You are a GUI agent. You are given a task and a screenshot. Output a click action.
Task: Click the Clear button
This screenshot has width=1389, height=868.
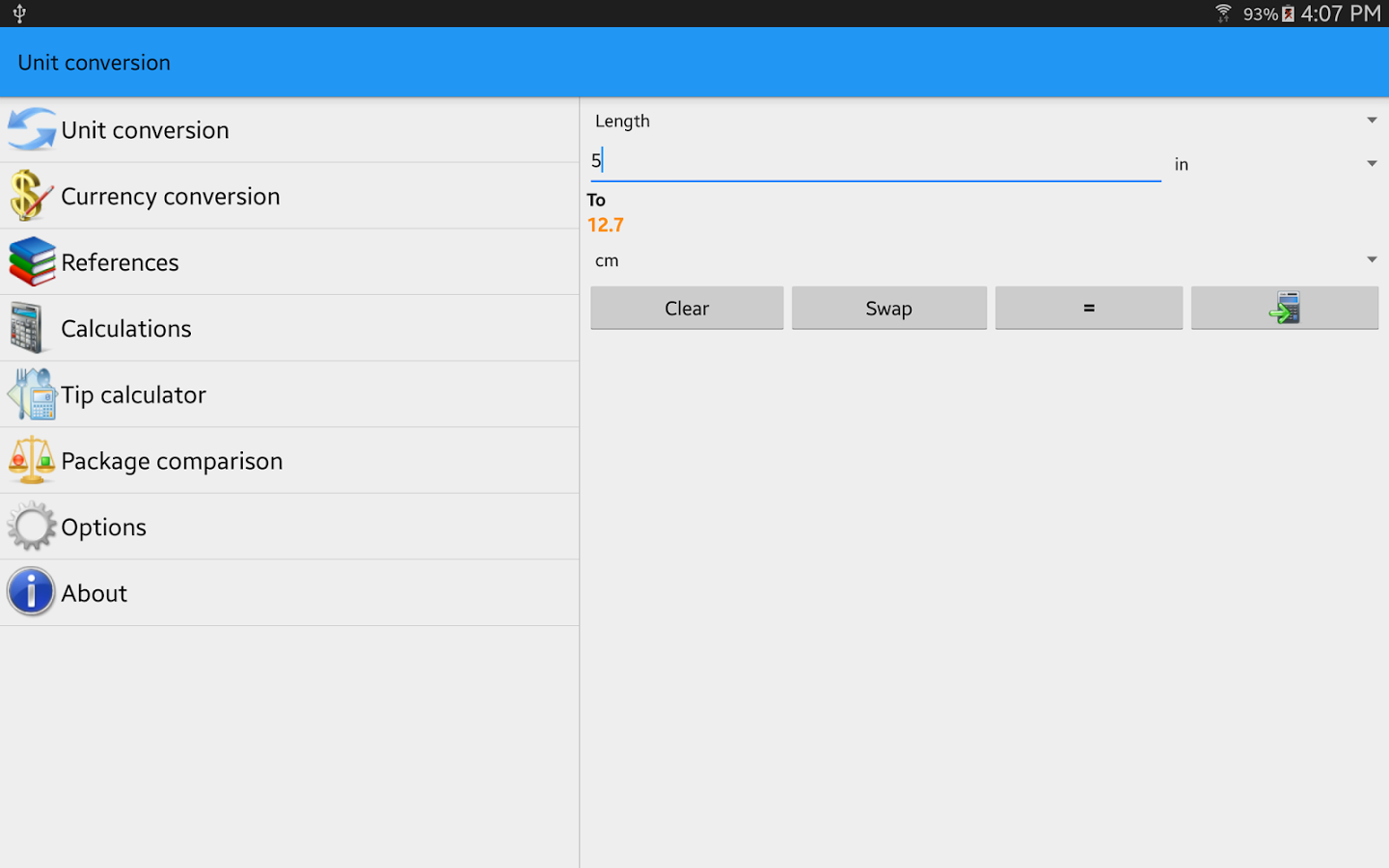(x=687, y=308)
